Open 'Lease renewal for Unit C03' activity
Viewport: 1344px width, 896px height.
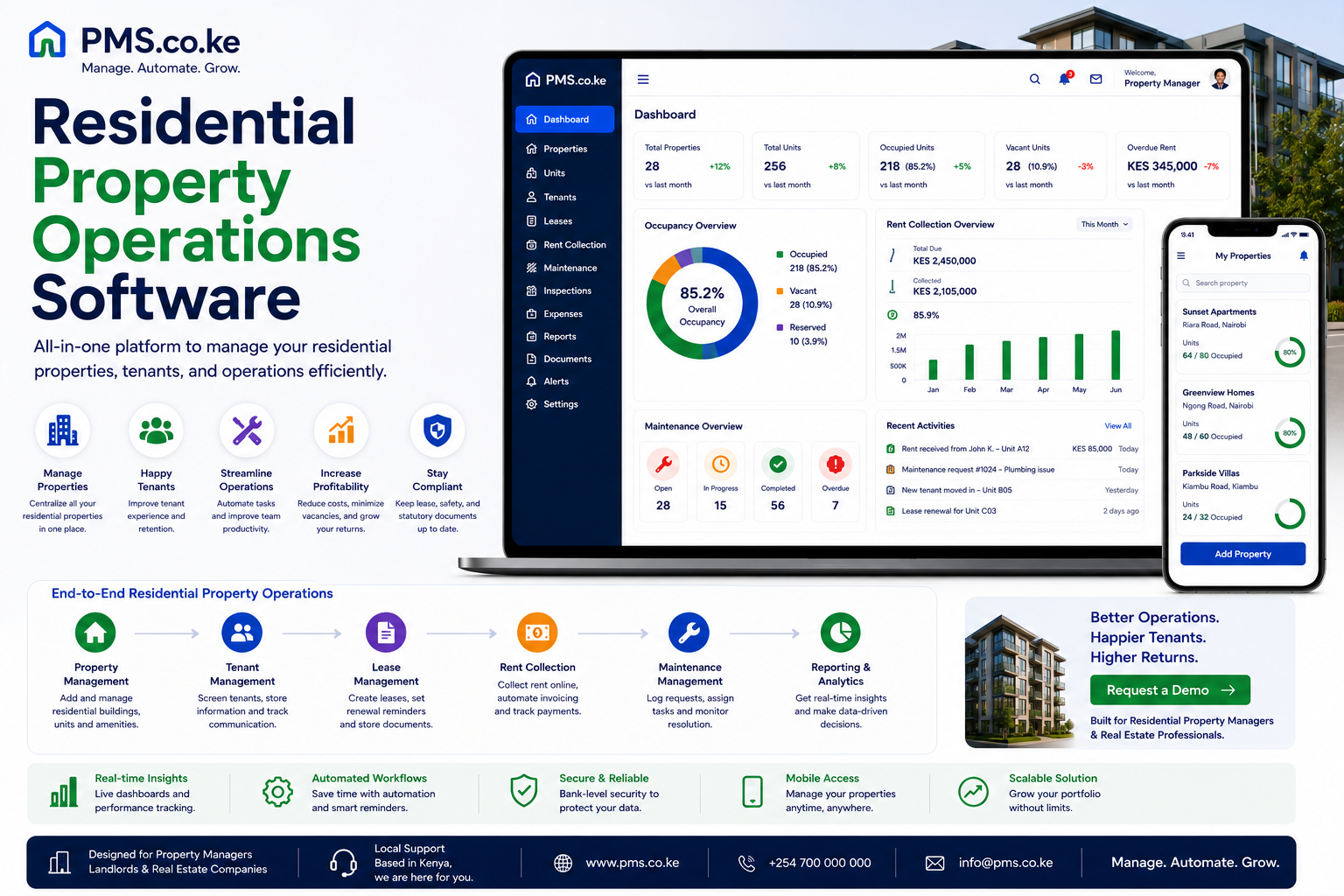coord(1012,511)
